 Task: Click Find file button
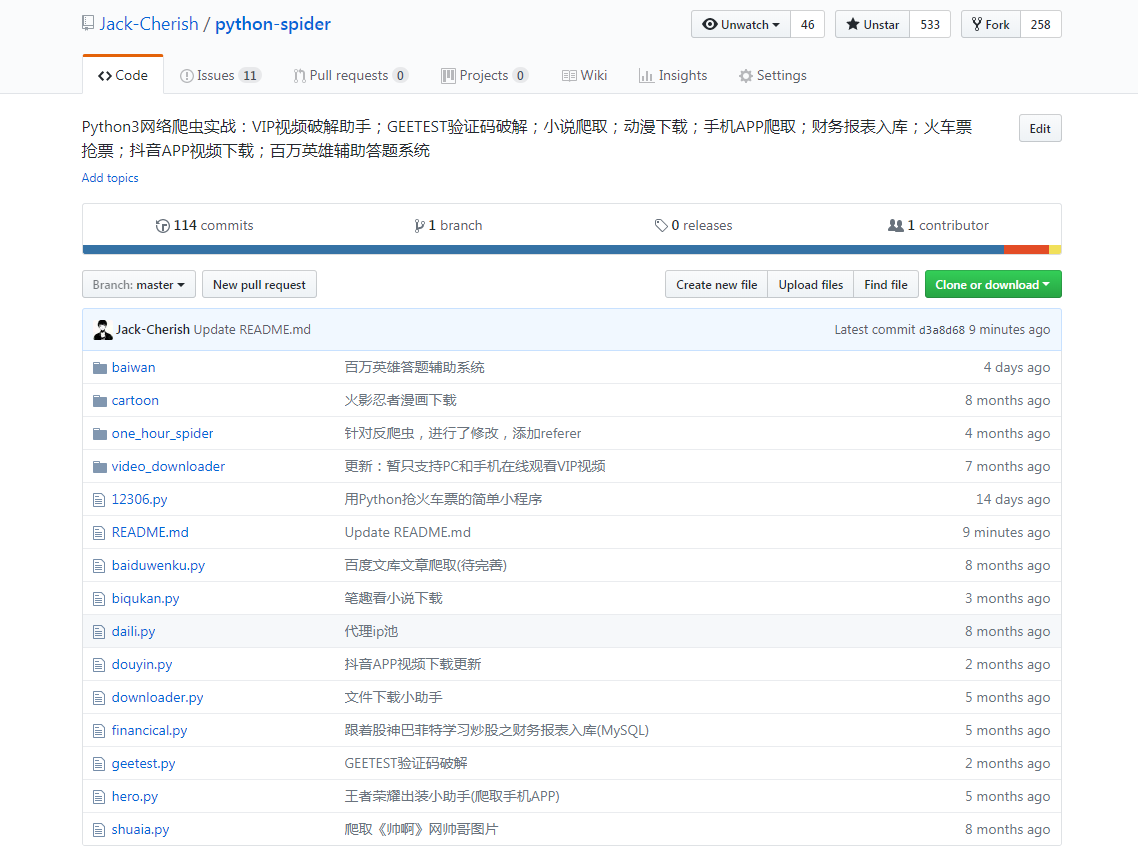pos(885,284)
